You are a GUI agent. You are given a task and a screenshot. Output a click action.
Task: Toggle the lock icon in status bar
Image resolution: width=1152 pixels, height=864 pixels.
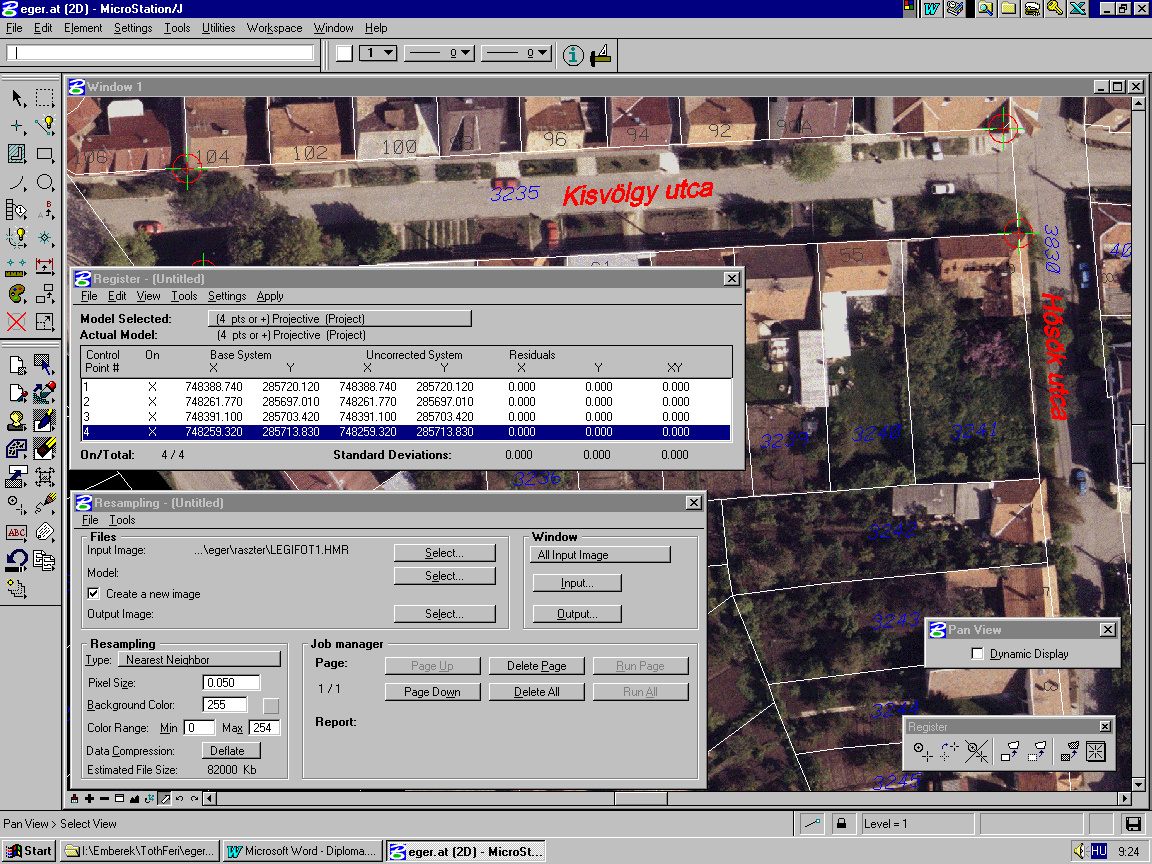point(842,824)
